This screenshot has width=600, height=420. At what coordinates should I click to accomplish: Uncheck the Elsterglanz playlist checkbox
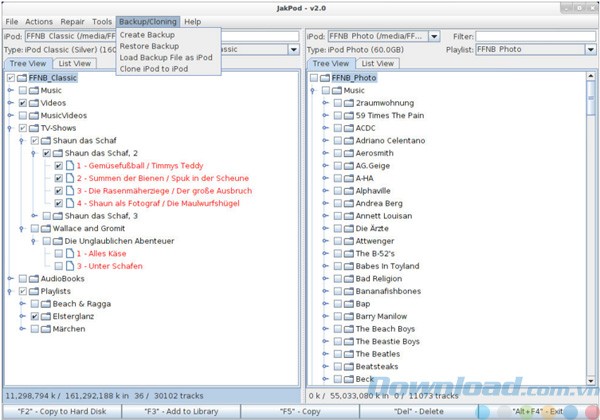point(34,316)
